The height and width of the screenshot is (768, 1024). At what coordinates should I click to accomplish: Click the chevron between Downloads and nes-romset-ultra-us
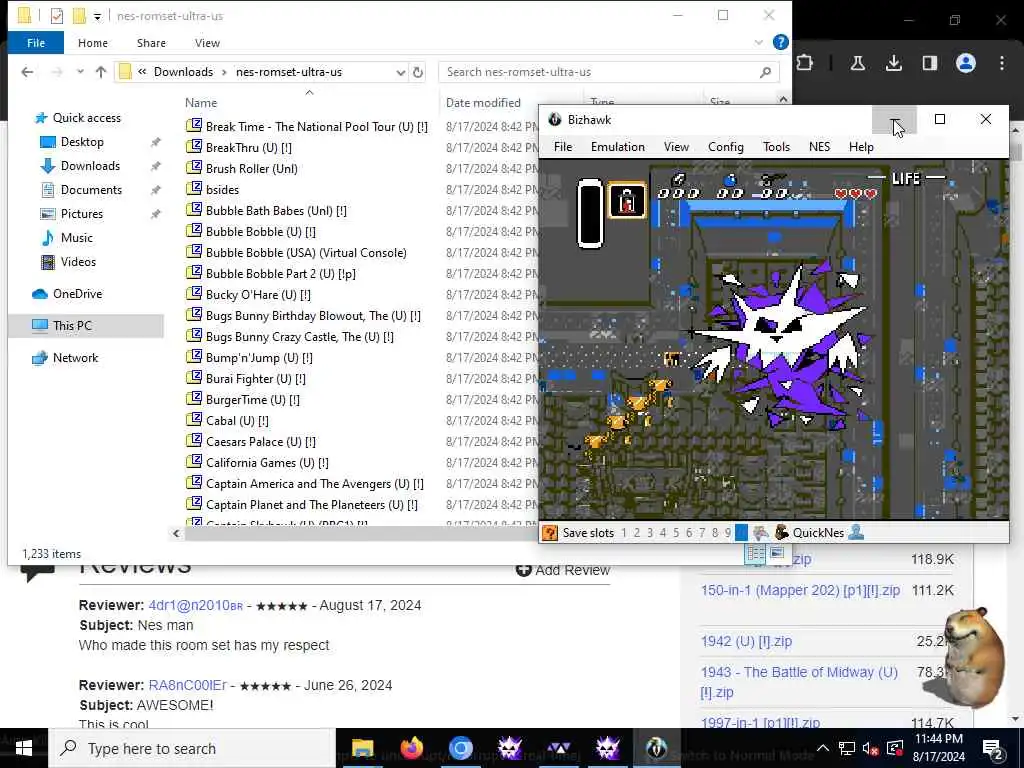224,72
